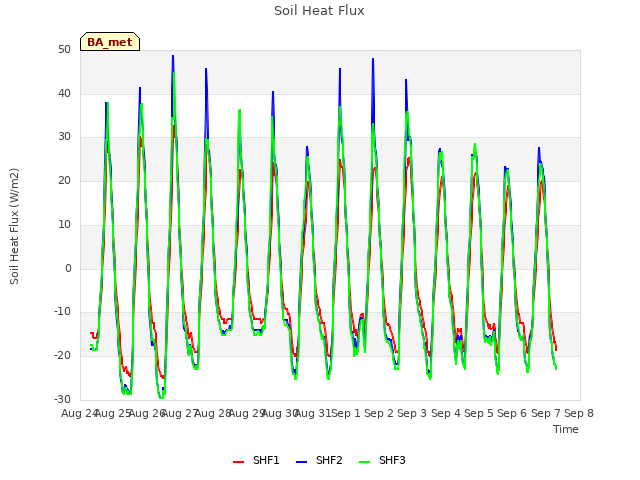Click the Sep 5 x-axis label
The image size is (640, 480).
click(x=479, y=413)
